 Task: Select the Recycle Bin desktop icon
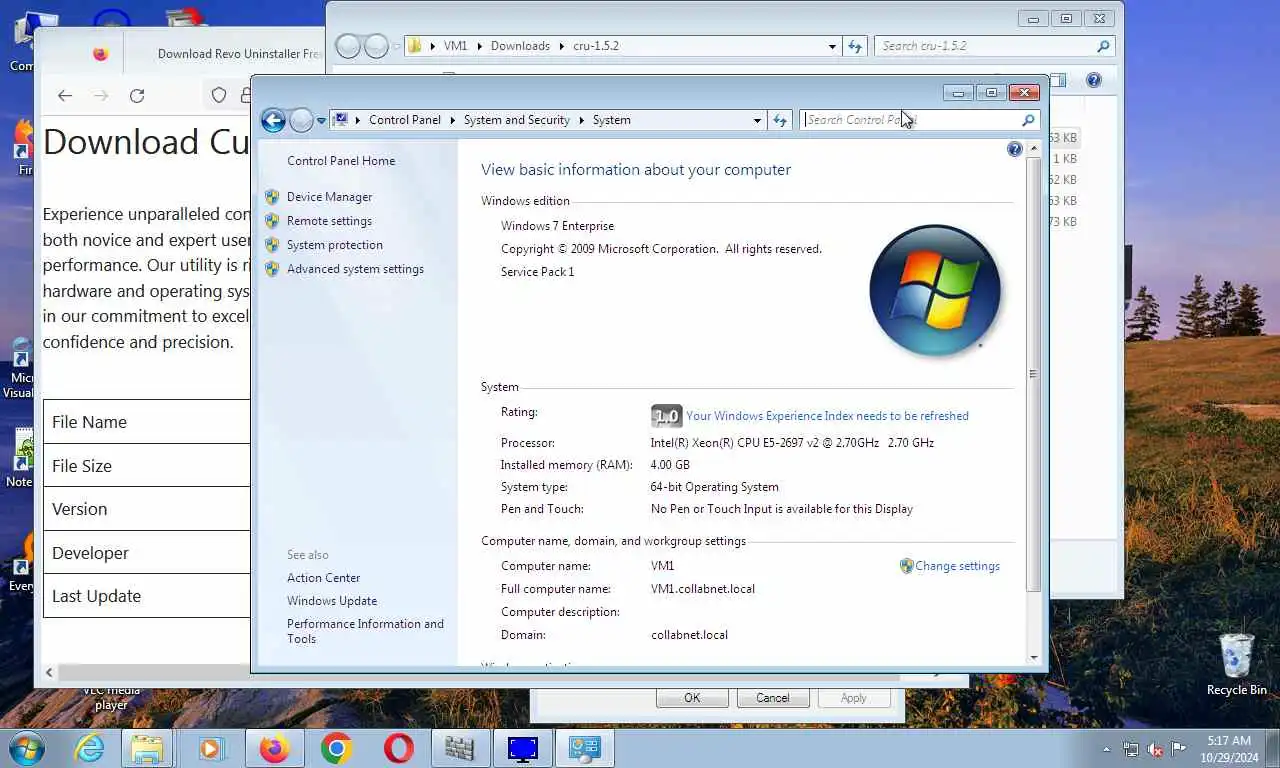pyautogui.click(x=1236, y=664)
